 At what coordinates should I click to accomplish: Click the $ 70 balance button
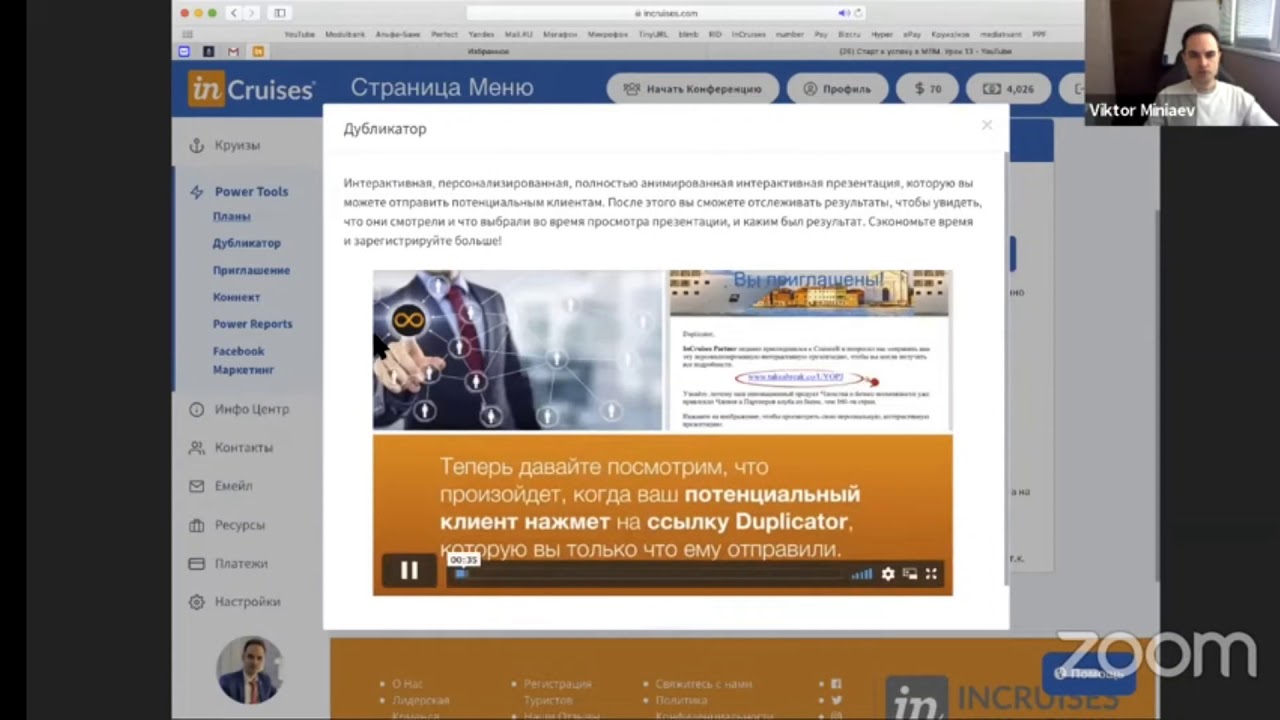(x=927, y=88)
